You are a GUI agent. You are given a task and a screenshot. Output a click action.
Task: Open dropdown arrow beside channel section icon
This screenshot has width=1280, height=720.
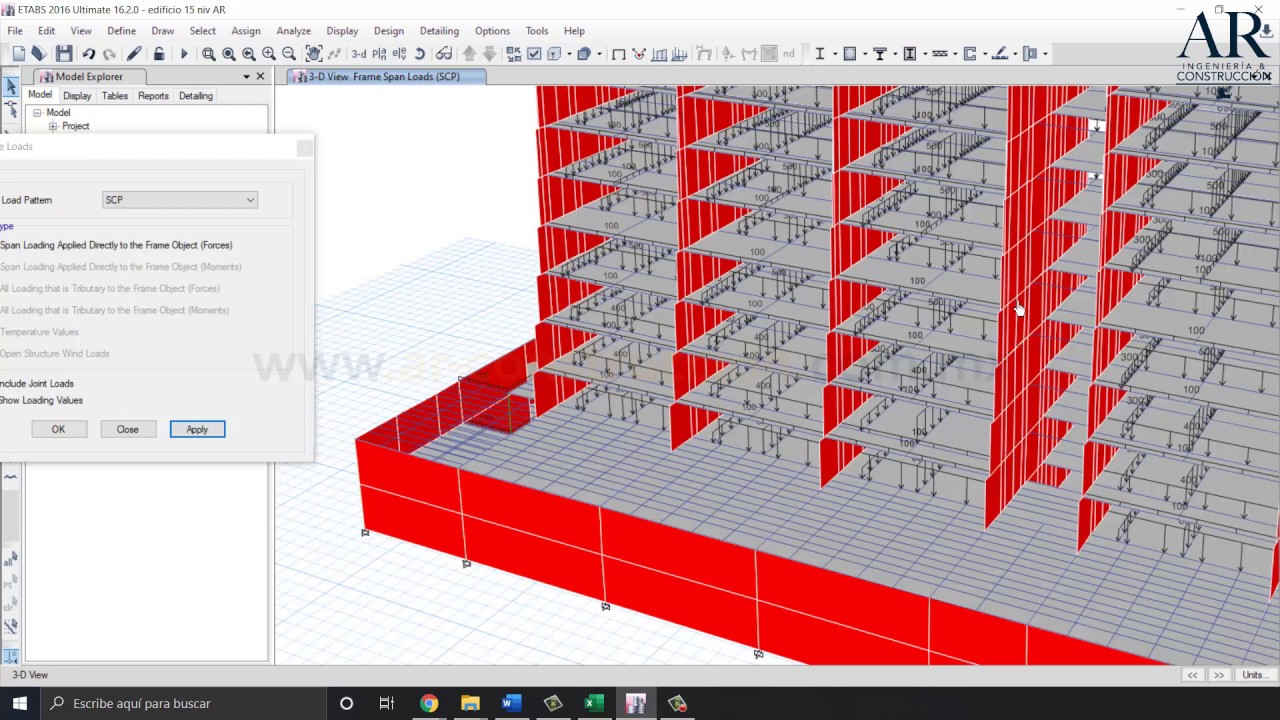click(x=985, y=54)
